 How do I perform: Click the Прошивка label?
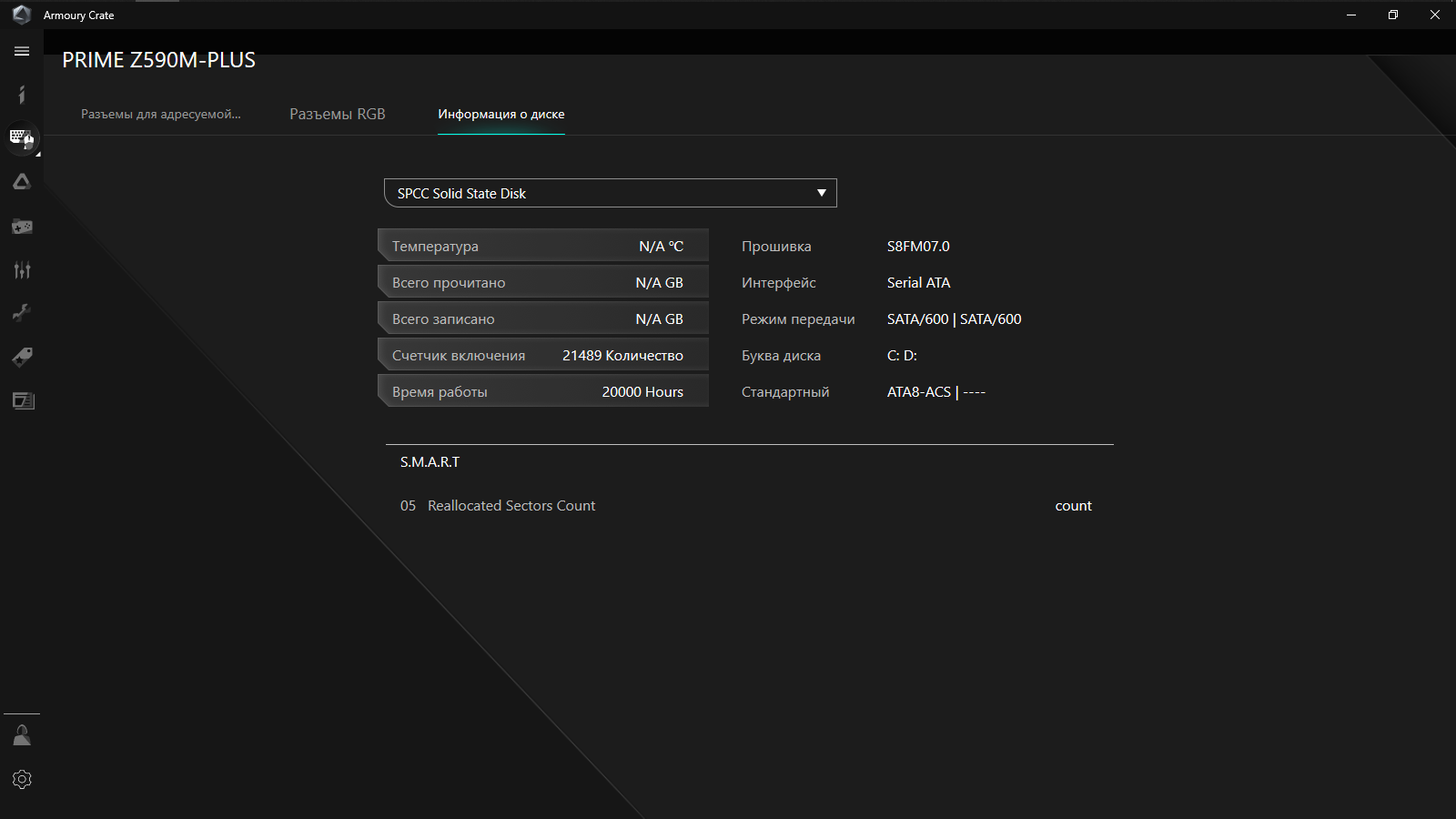coord(776,246)
